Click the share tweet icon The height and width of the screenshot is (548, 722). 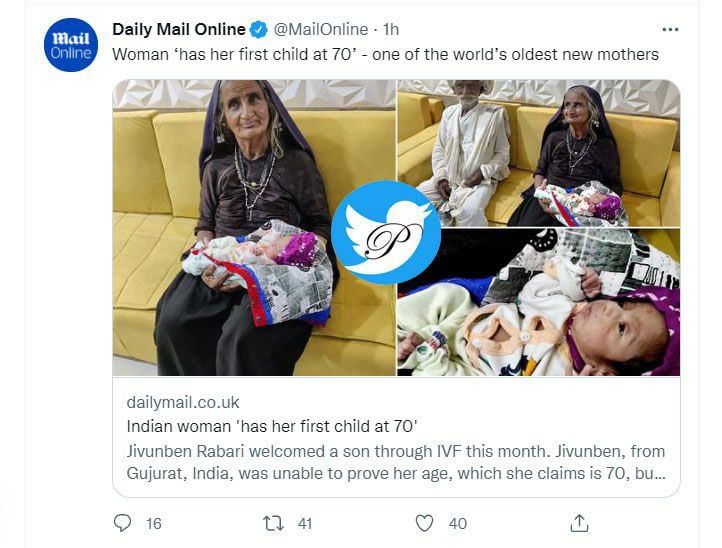[x=579, y=523]
